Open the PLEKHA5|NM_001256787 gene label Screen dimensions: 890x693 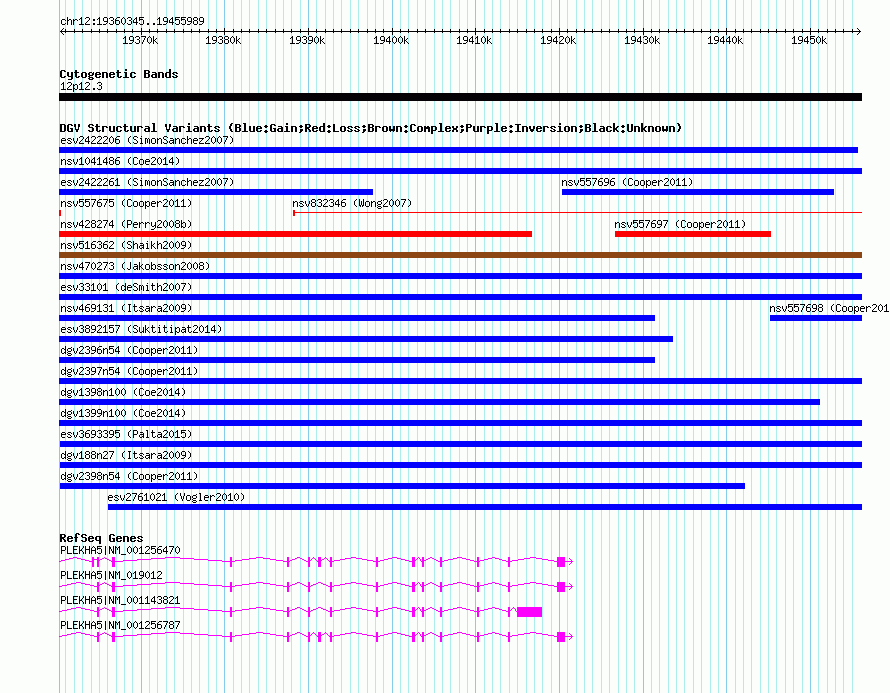pyautogui.click(x=120, y=625)
